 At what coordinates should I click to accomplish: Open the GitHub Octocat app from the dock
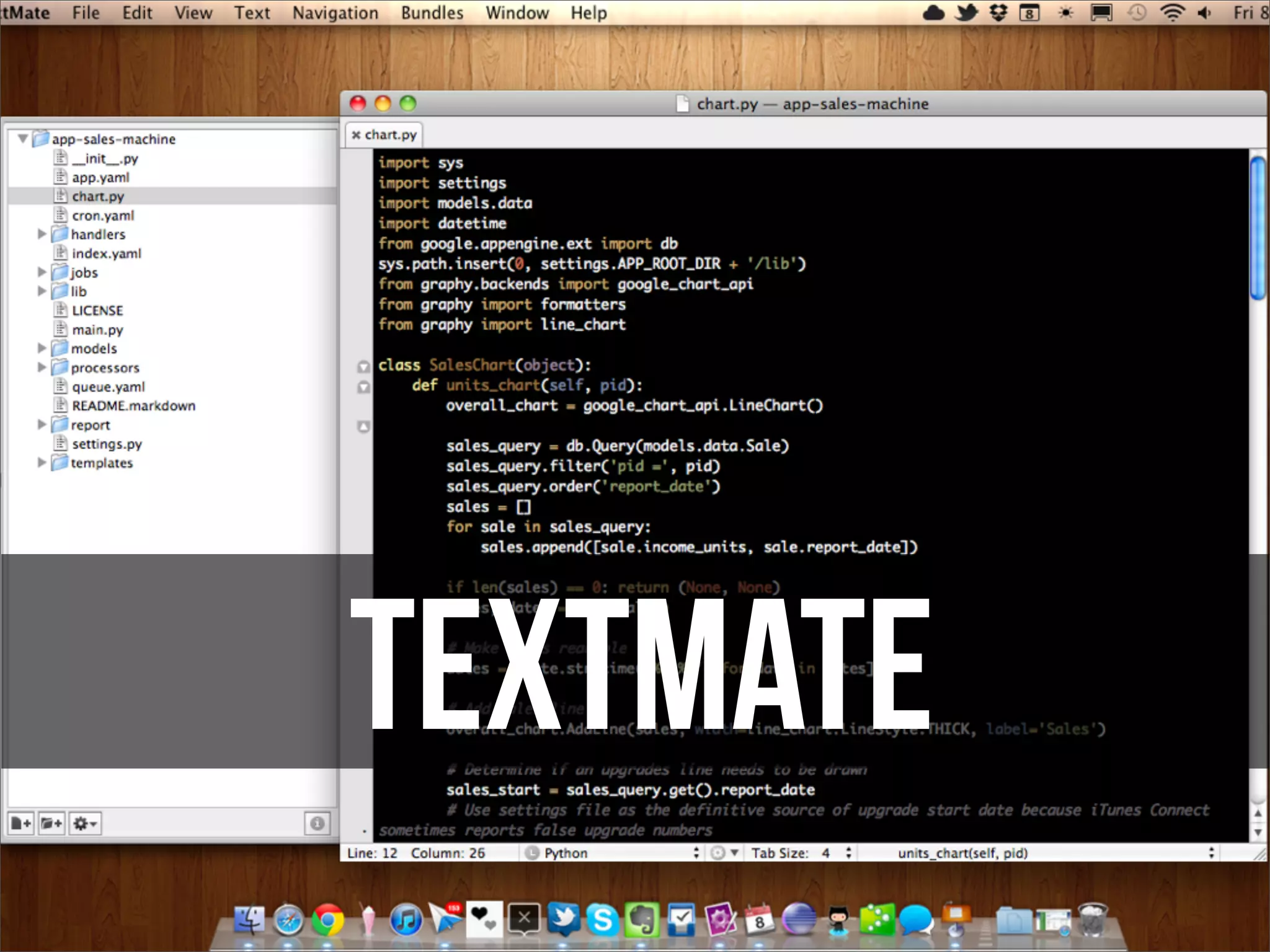[838, 919]
